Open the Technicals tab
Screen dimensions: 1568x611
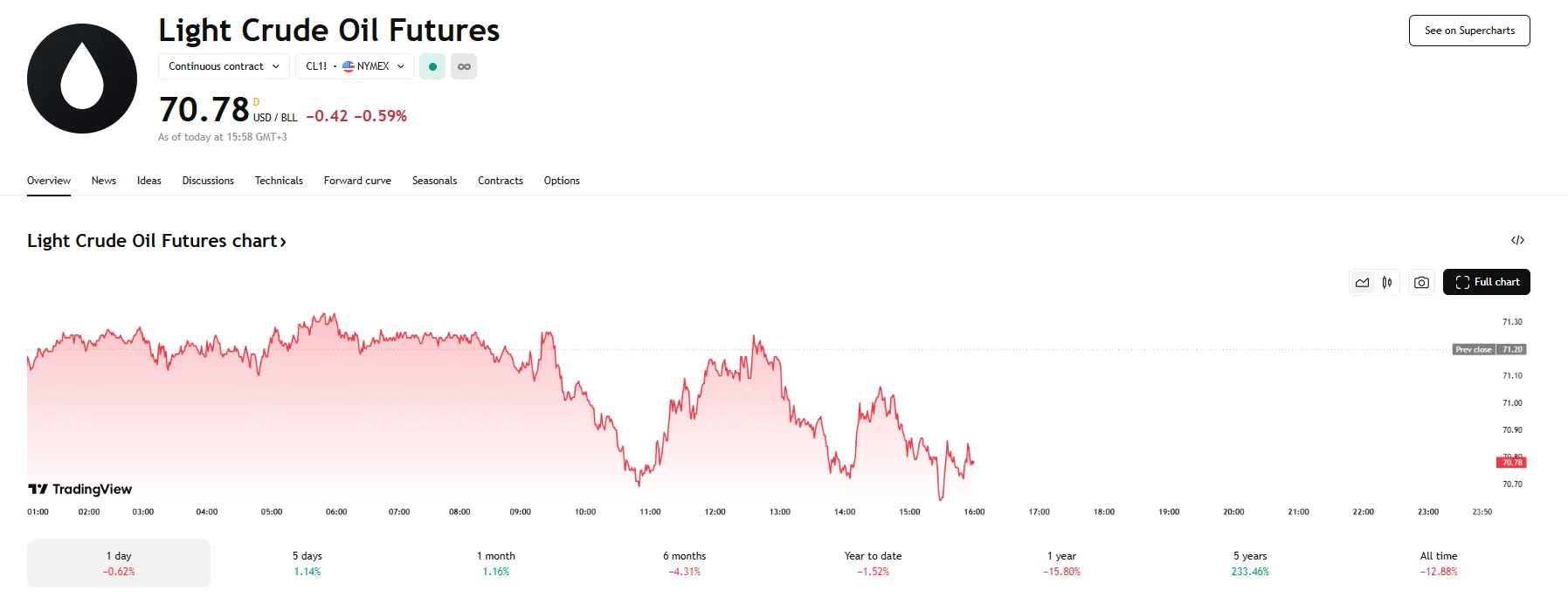tap(279, 181)
